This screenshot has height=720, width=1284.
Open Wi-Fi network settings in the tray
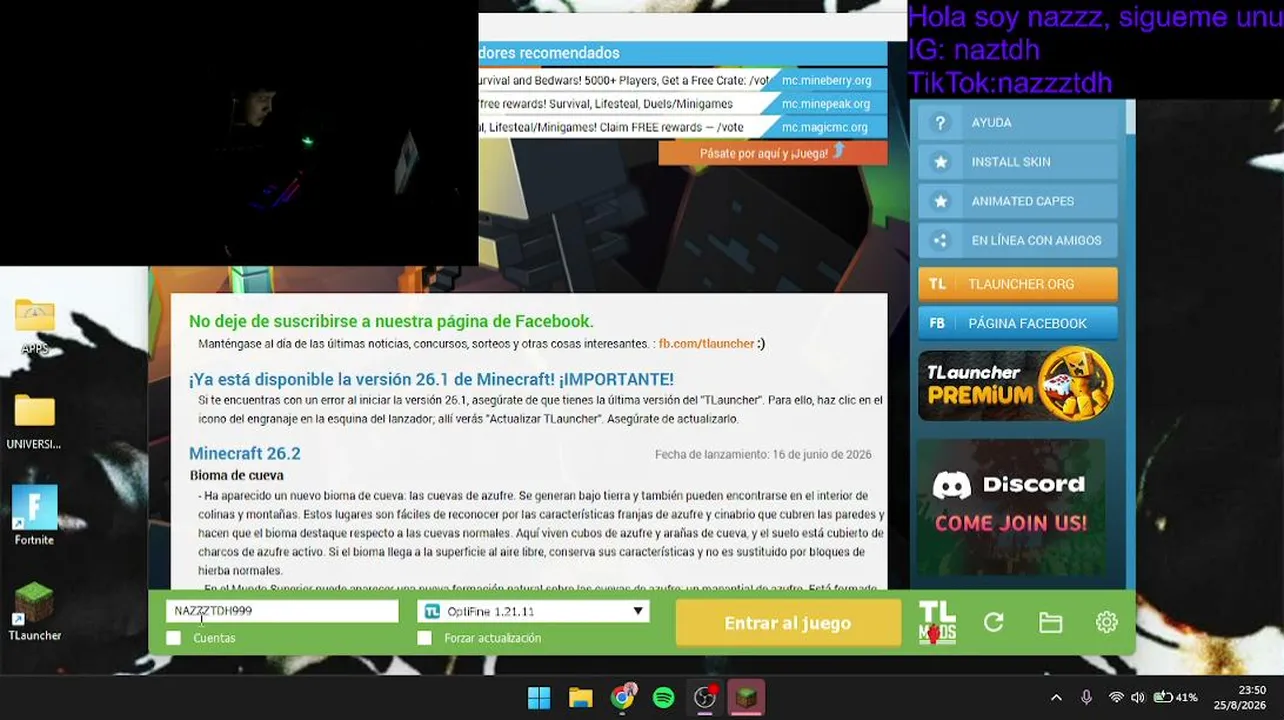pyautogui.click(x=1116, y=697)
